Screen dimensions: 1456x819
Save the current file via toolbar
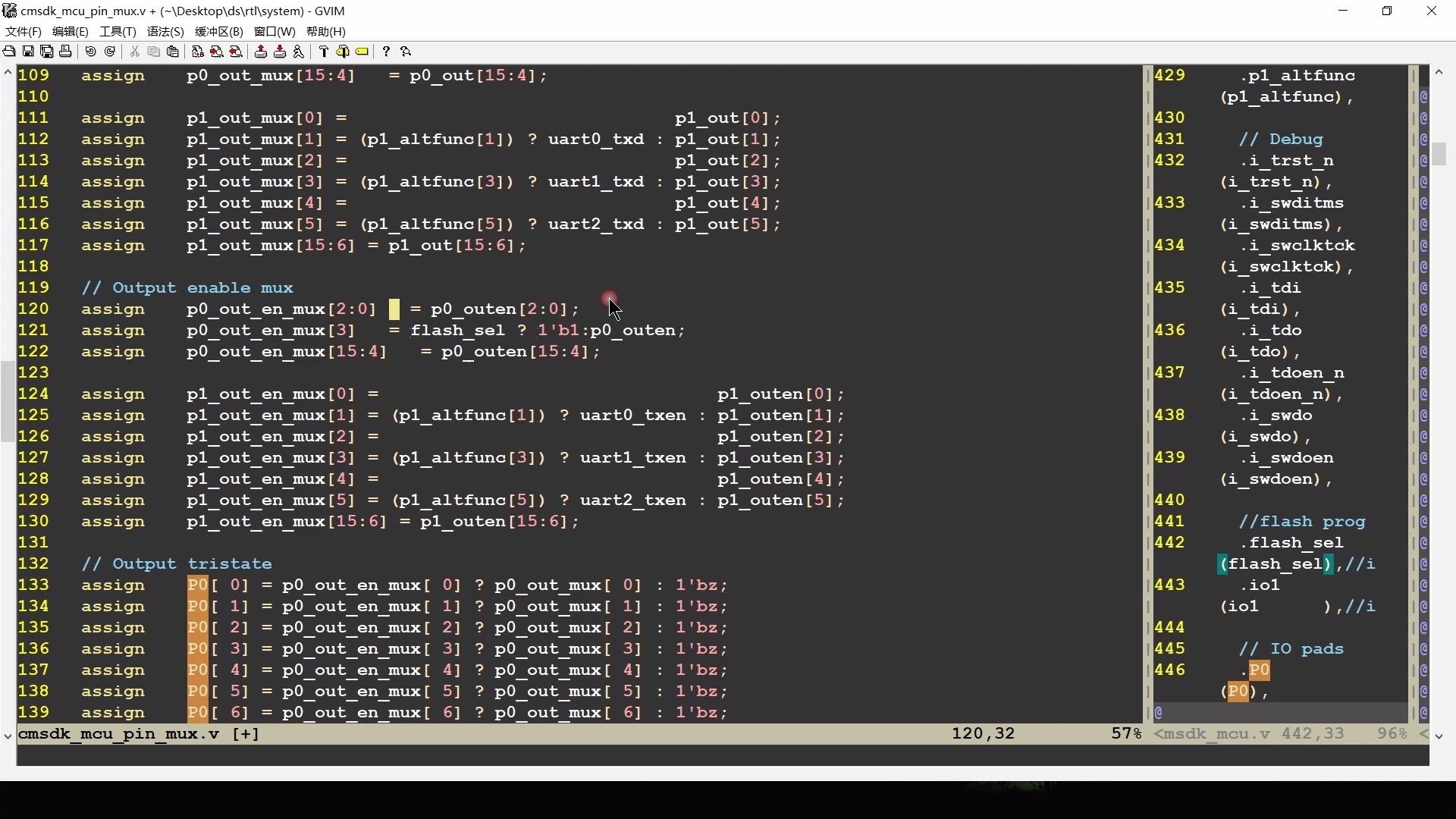point(28,52)
